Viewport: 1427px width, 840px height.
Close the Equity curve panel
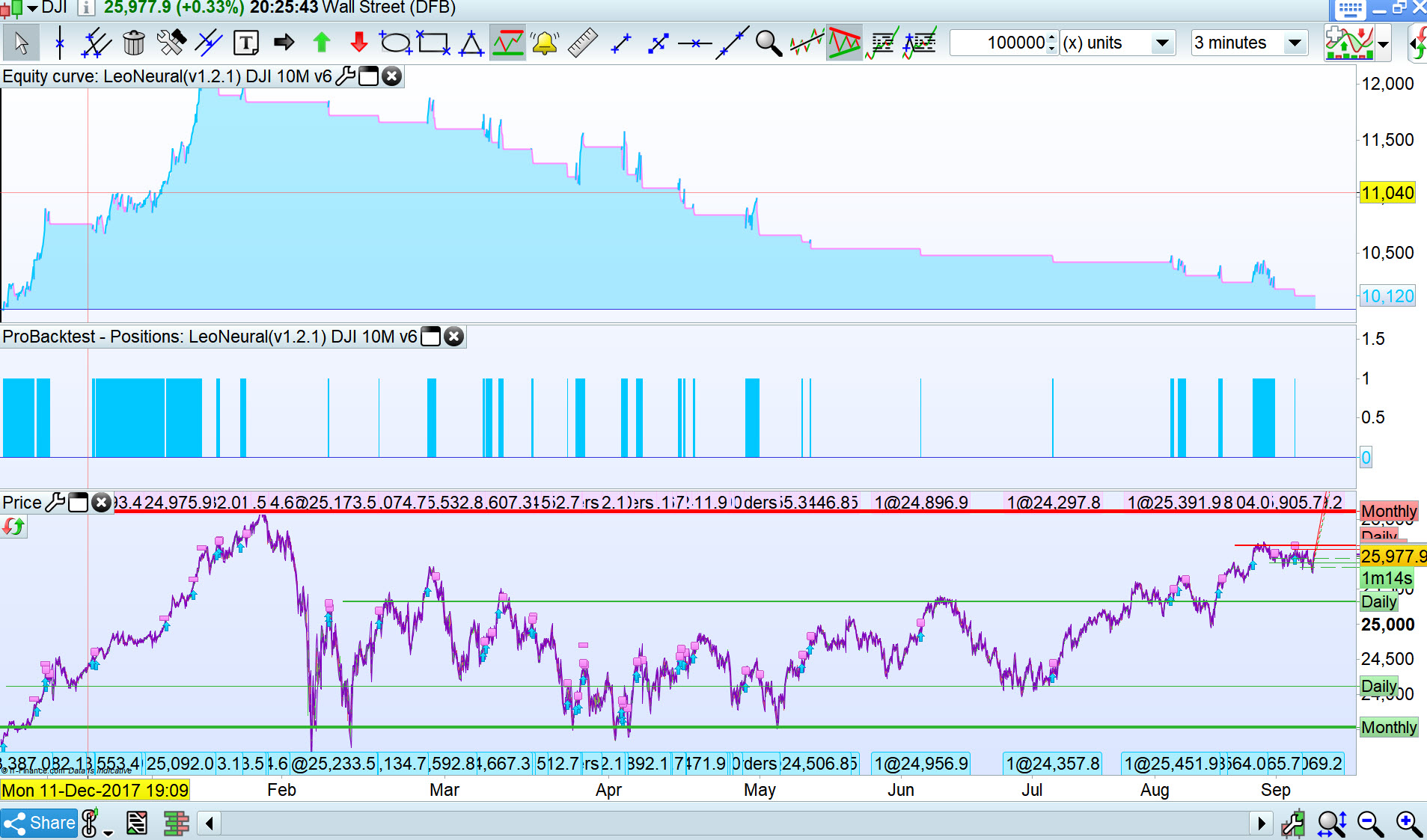(391, 76)
